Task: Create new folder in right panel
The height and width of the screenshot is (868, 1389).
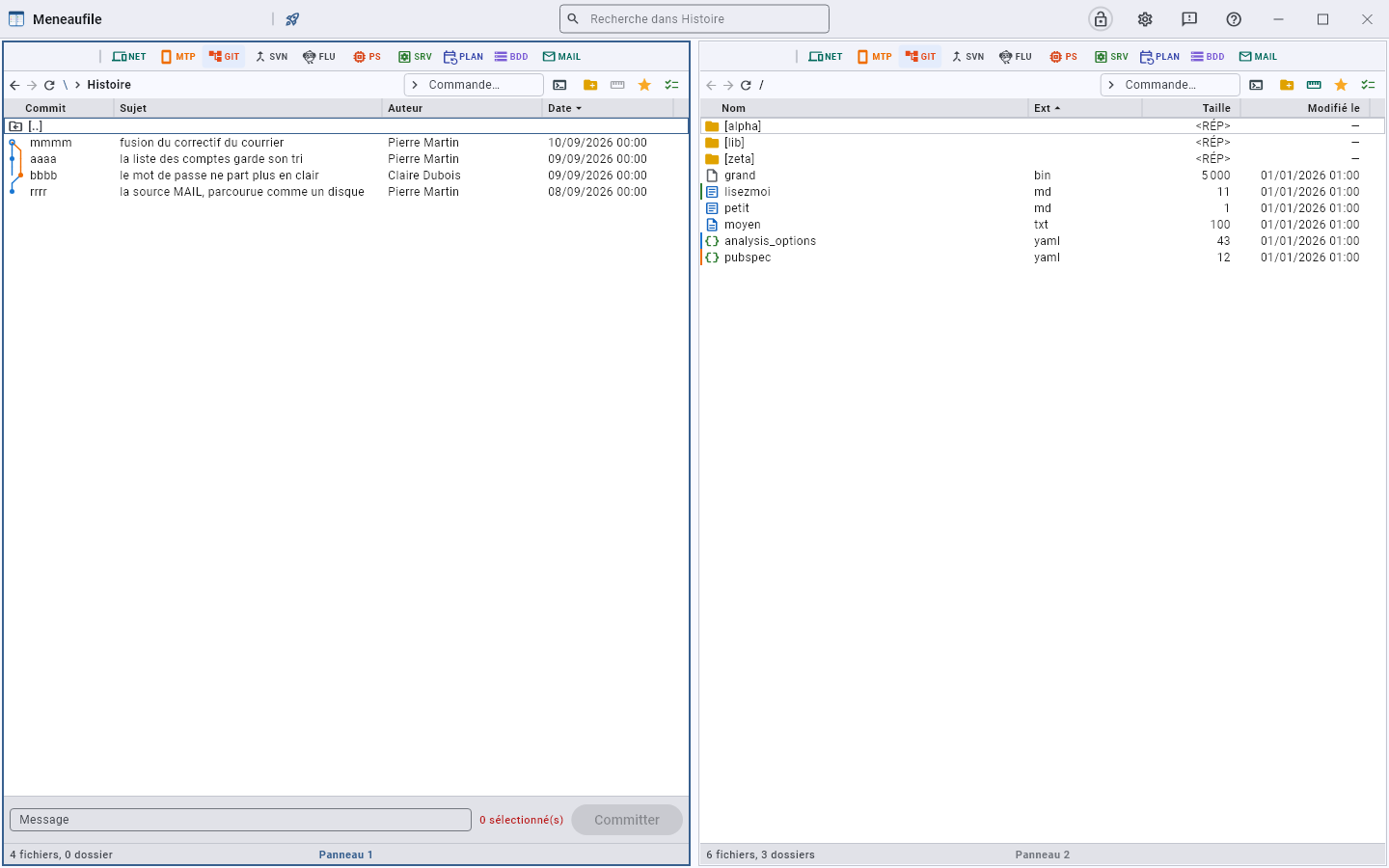Action: [x=1287, y=85]
